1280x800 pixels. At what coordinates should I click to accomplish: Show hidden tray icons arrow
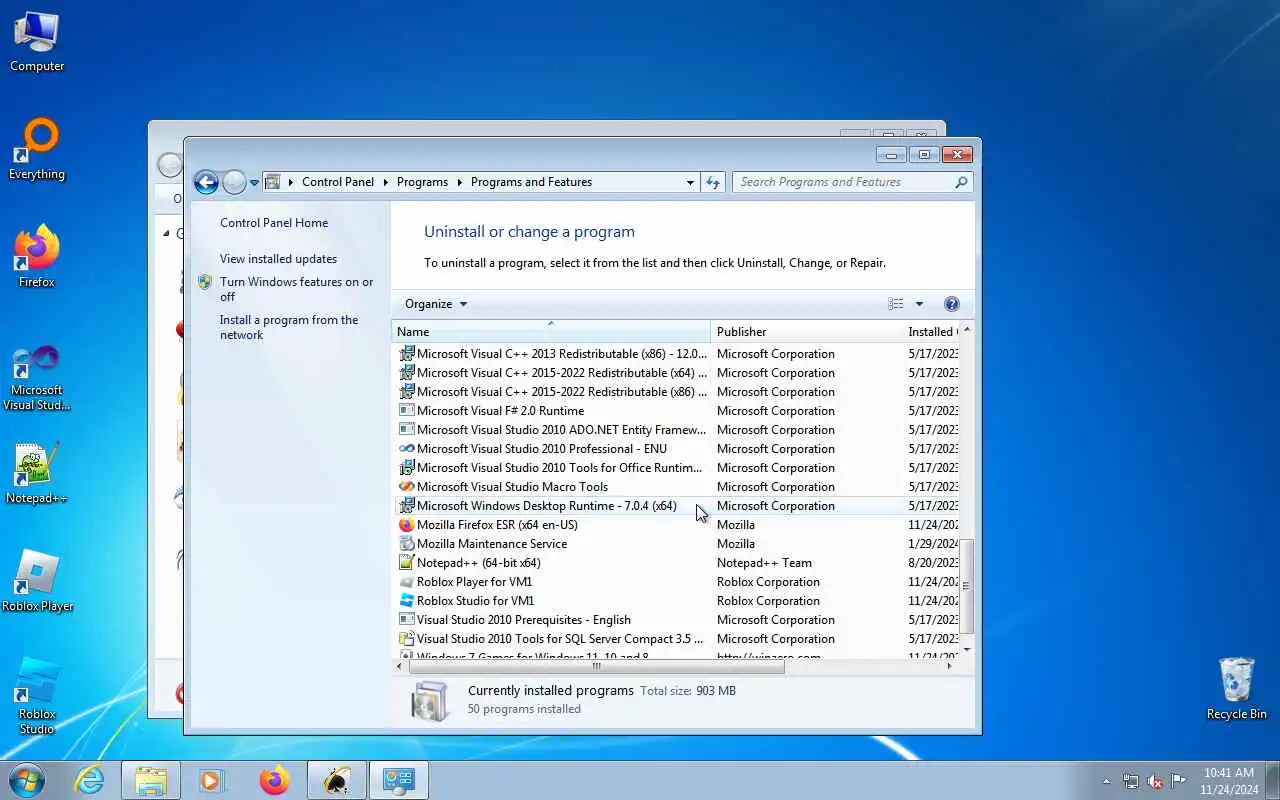[x=1106, y=781]
